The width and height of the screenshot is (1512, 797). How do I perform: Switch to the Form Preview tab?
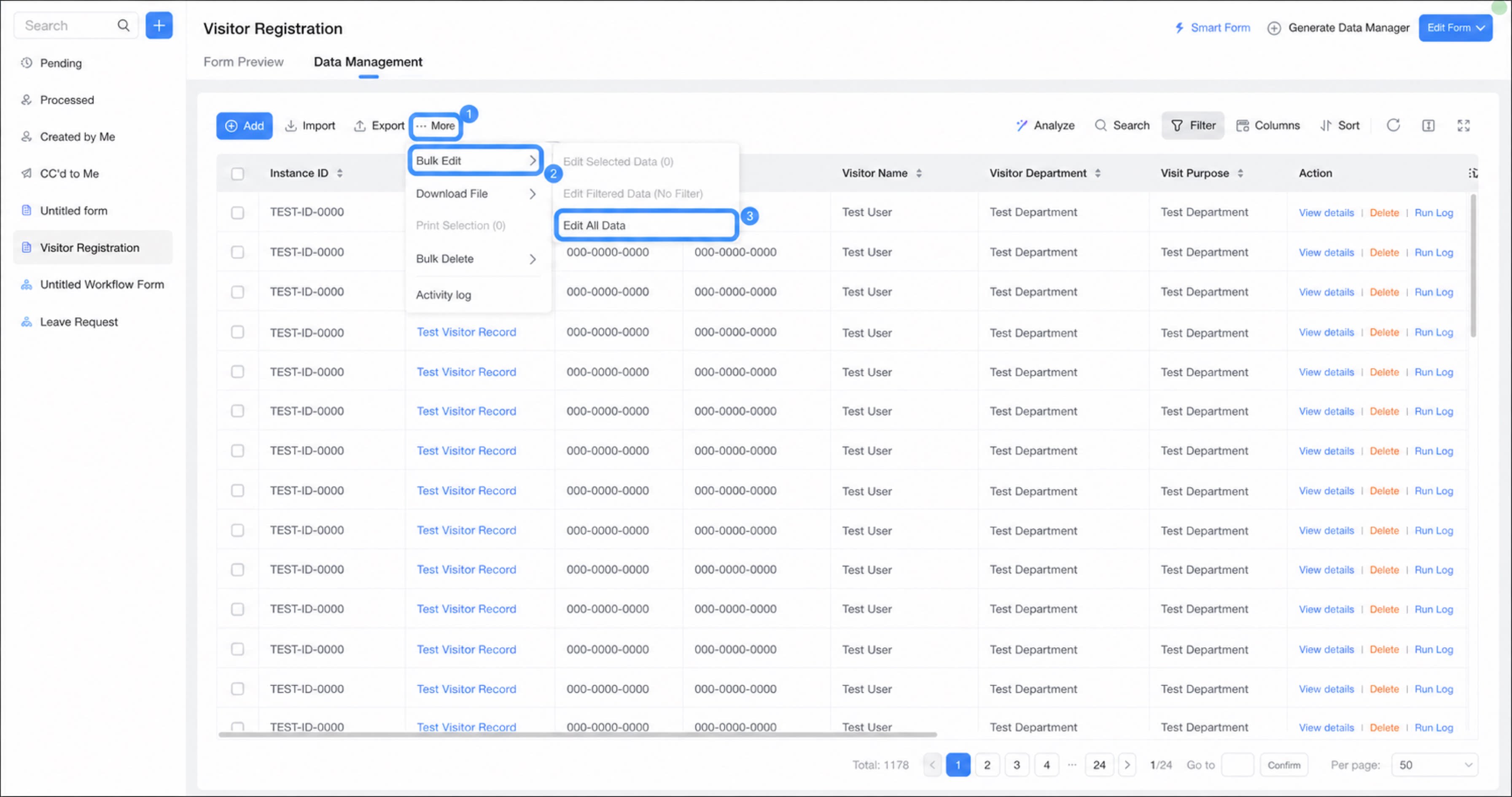tap(243, 62)
